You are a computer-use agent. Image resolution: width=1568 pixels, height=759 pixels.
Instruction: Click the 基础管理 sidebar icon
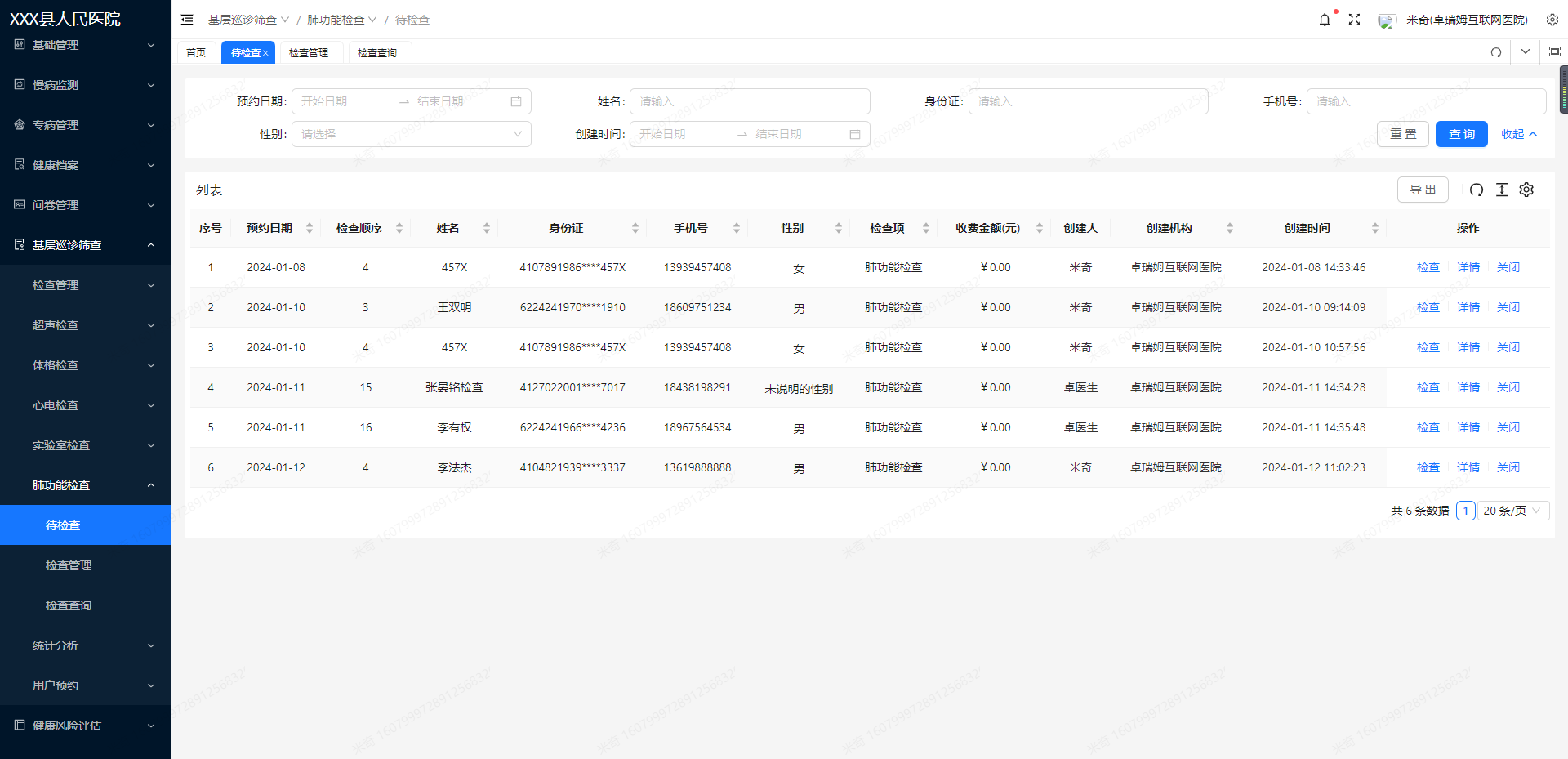pyautogui.click(x=20, y=44)
